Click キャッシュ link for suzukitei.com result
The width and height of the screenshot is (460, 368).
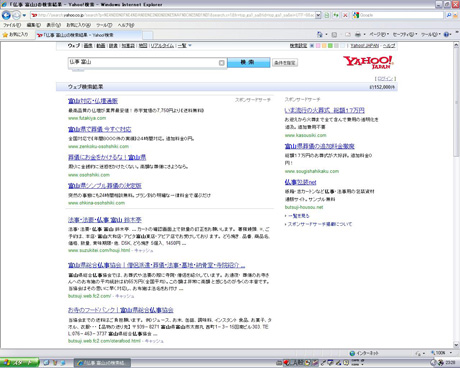[x=144, y=250]
